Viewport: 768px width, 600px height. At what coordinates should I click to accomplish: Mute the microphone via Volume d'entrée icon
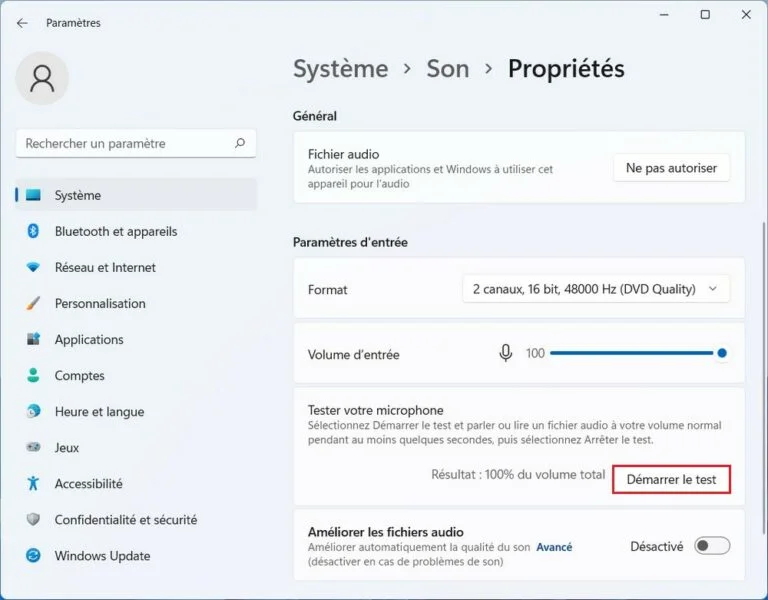click(506, 353)
